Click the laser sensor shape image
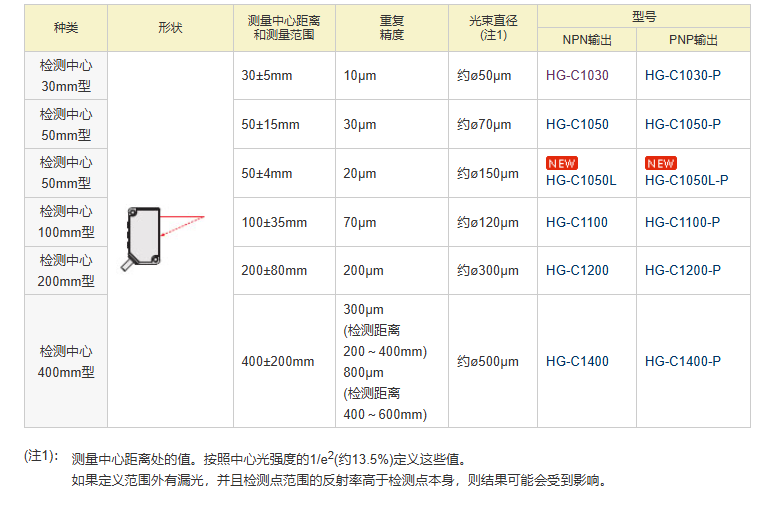Screen dimensions: 775x510 pyautogui.click(x=162, y=239)
